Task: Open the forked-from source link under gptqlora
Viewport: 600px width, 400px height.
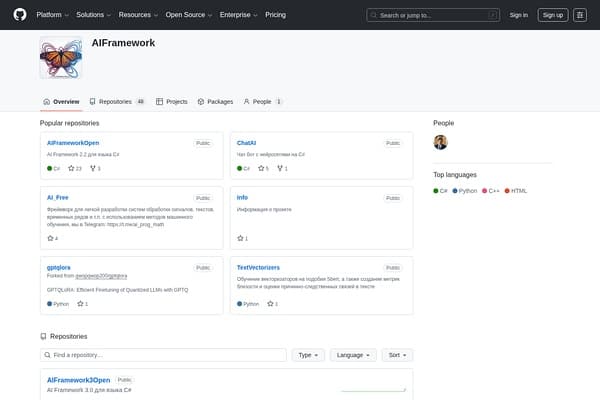Action: point(101,276)
